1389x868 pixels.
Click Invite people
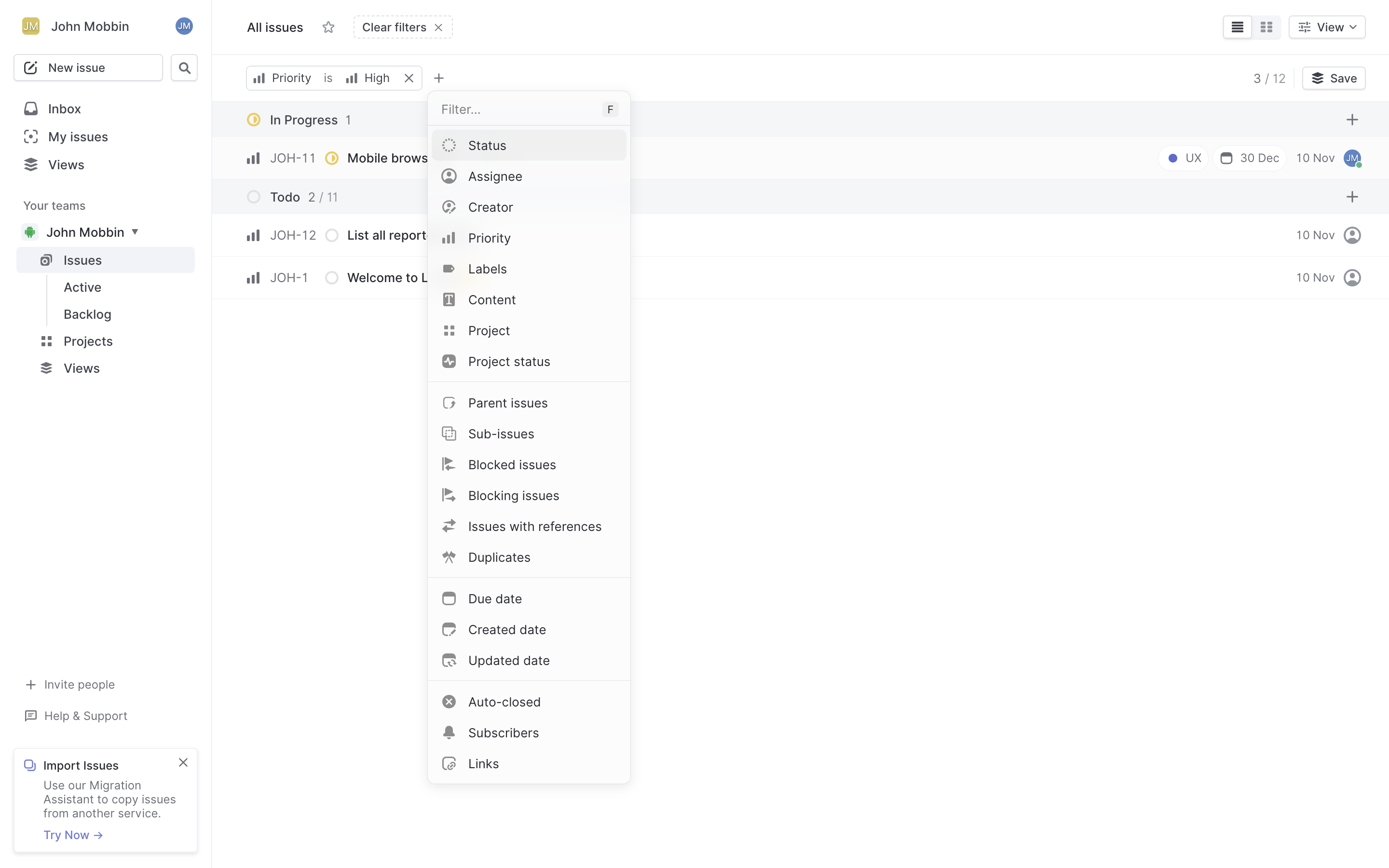pyautogui.click(x=70, y=684)
